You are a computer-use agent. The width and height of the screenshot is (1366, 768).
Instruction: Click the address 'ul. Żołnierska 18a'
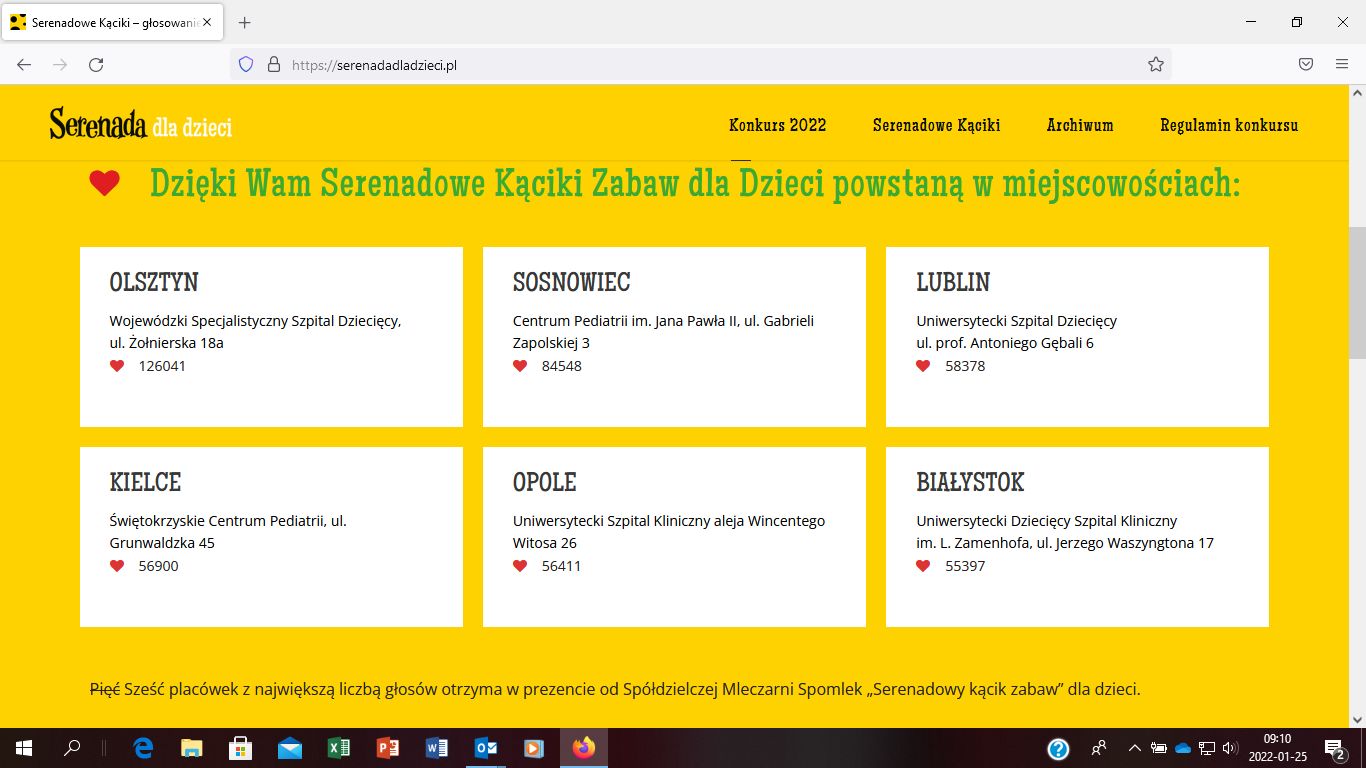pos(167,343)
